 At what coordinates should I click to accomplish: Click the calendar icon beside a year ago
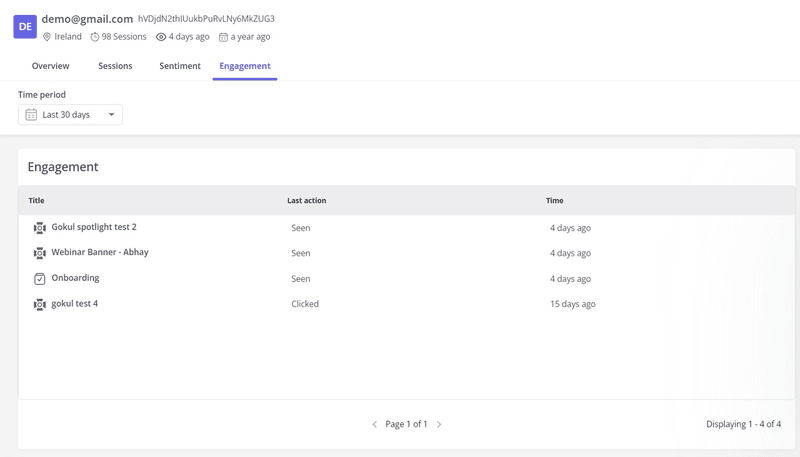223,37
